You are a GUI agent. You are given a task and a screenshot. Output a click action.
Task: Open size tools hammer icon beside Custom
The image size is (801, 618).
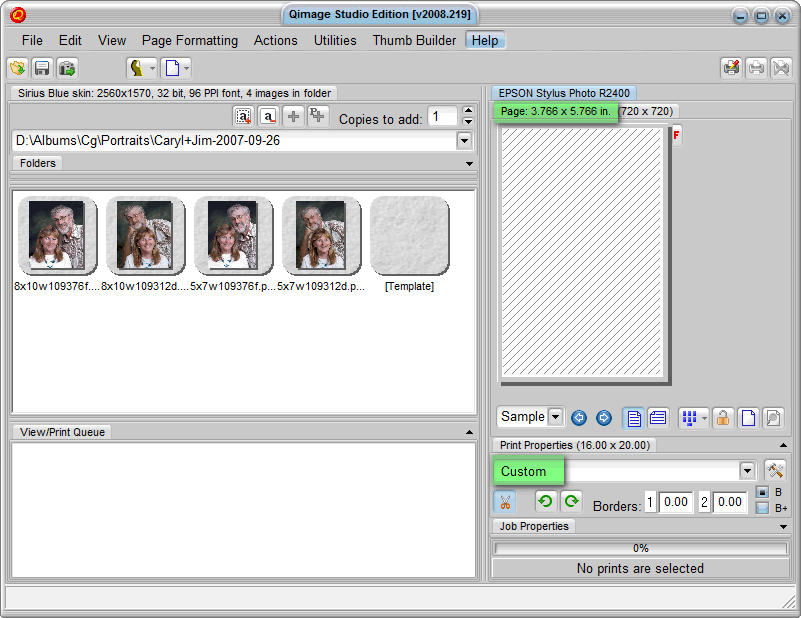(775, 470)
